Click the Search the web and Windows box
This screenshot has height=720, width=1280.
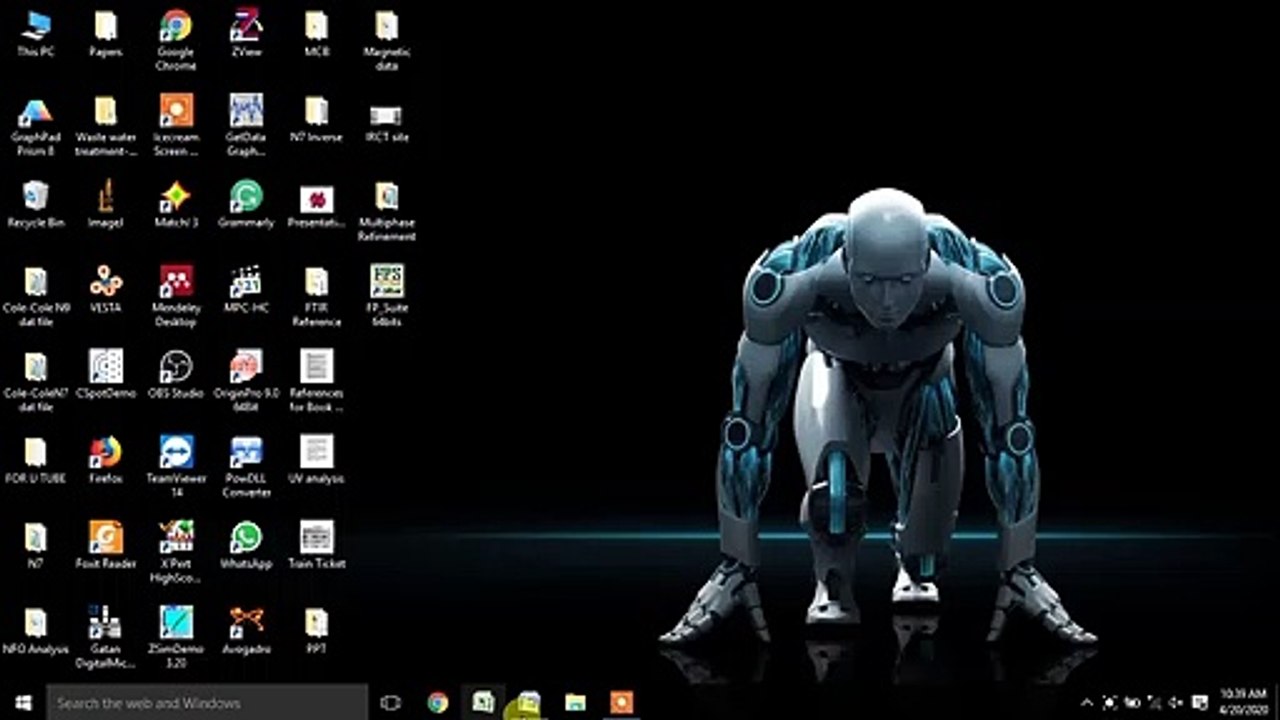coord(208,703)
